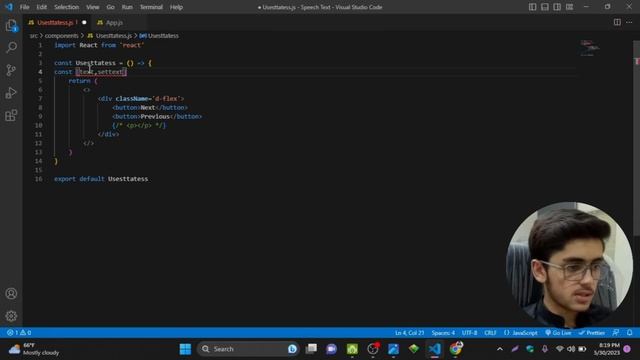
Task: Open the Chrome icon in taskbar
Action: point(456,349)
